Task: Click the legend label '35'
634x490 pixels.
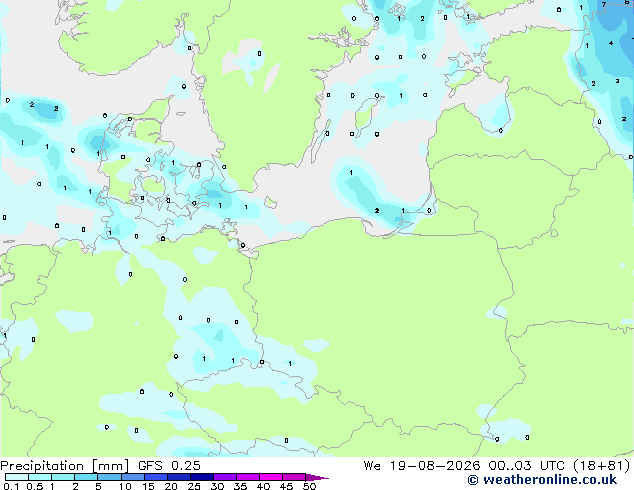Action: 240,486
